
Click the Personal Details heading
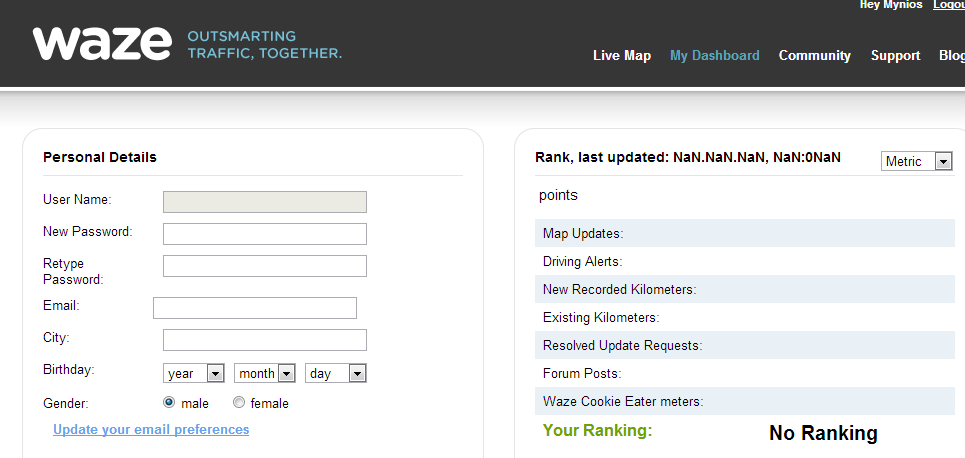[x=100, y=158]
